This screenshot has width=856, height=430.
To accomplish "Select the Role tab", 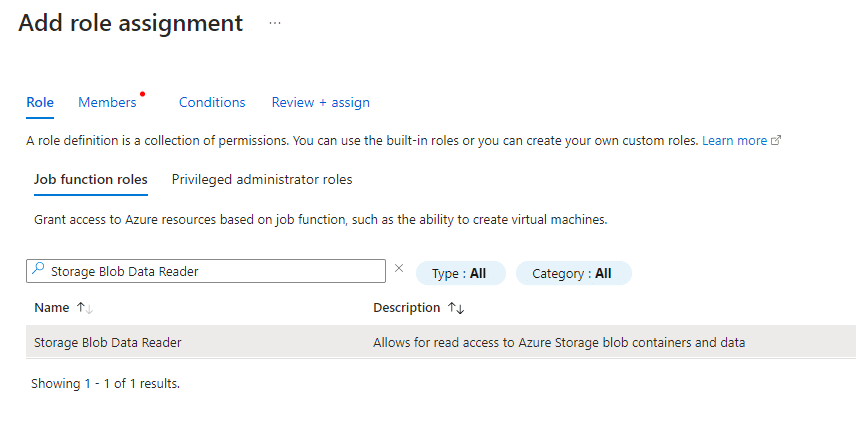I will 40,102.
